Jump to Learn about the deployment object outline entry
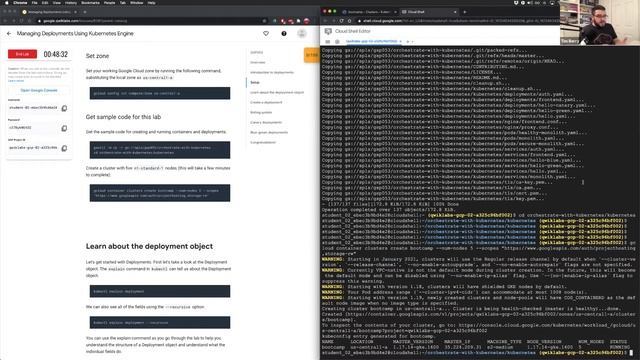 277,92
